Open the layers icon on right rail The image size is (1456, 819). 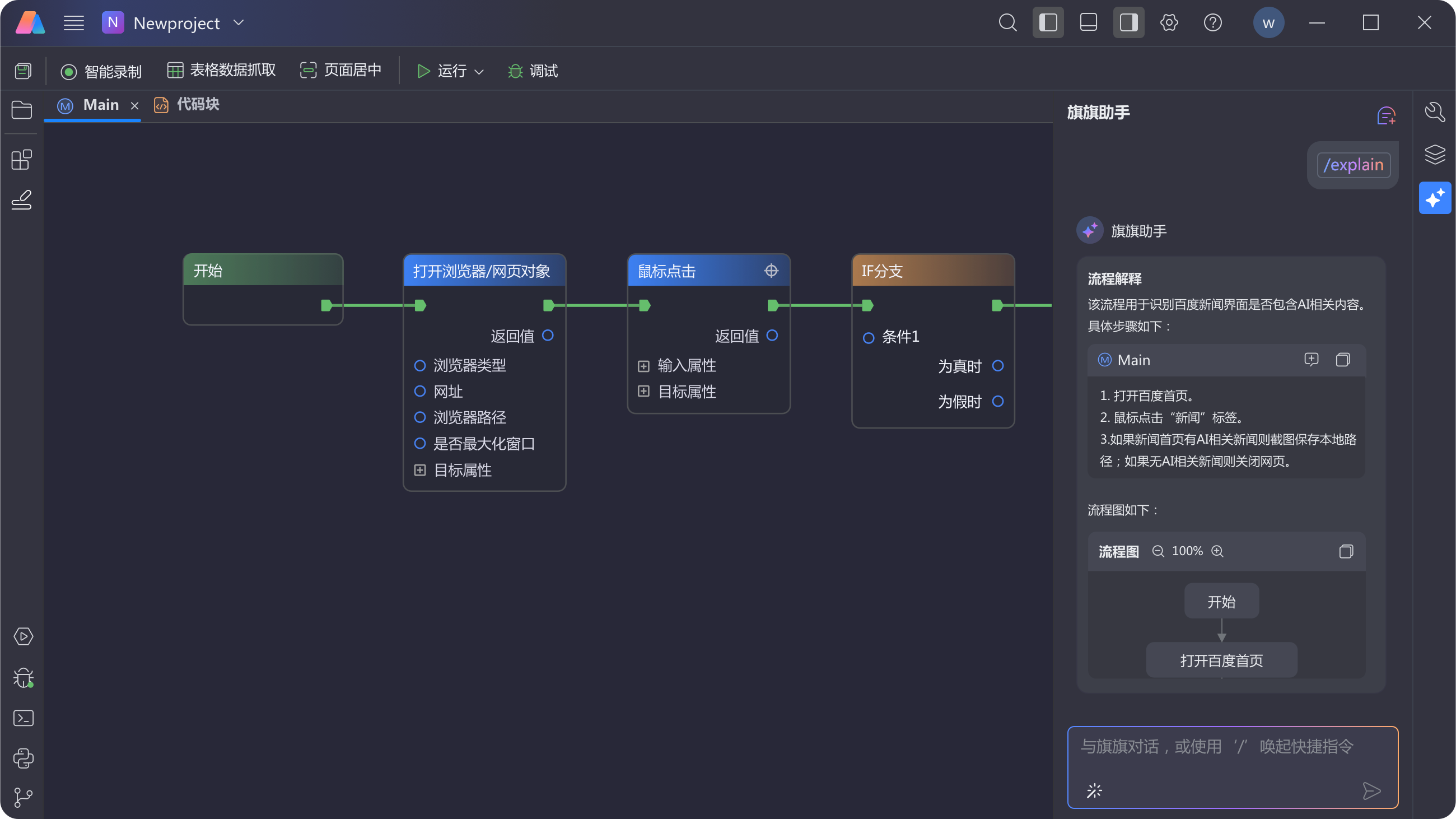[x=1435, y=154]
